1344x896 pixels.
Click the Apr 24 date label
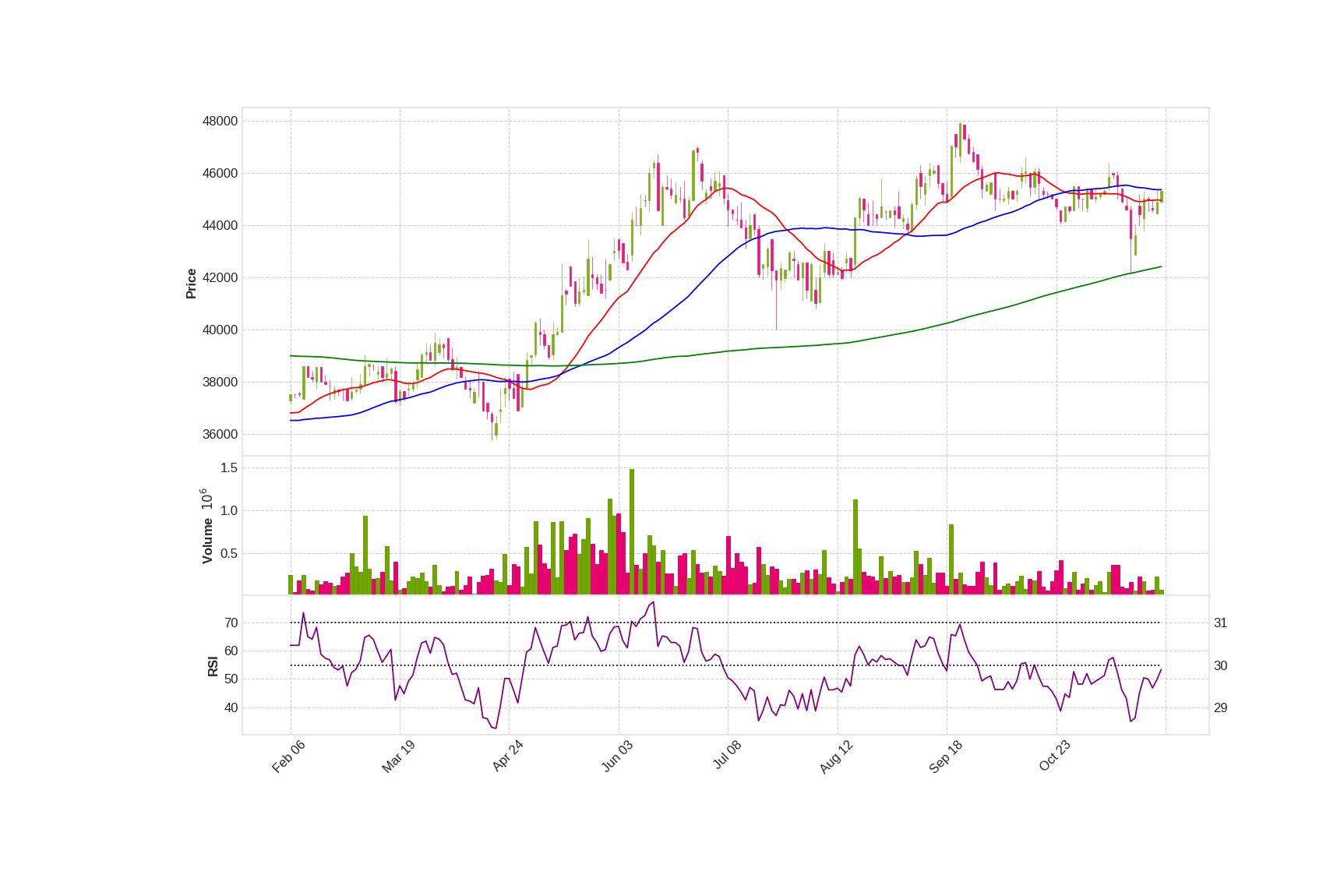point(507,757)
